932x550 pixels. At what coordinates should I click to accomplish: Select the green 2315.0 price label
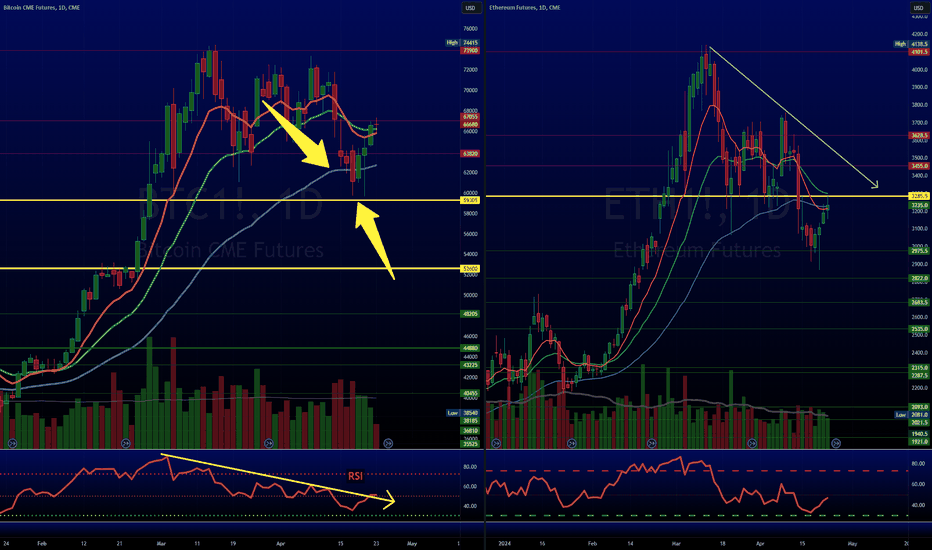pyautogui.click(x=919, y=368)
